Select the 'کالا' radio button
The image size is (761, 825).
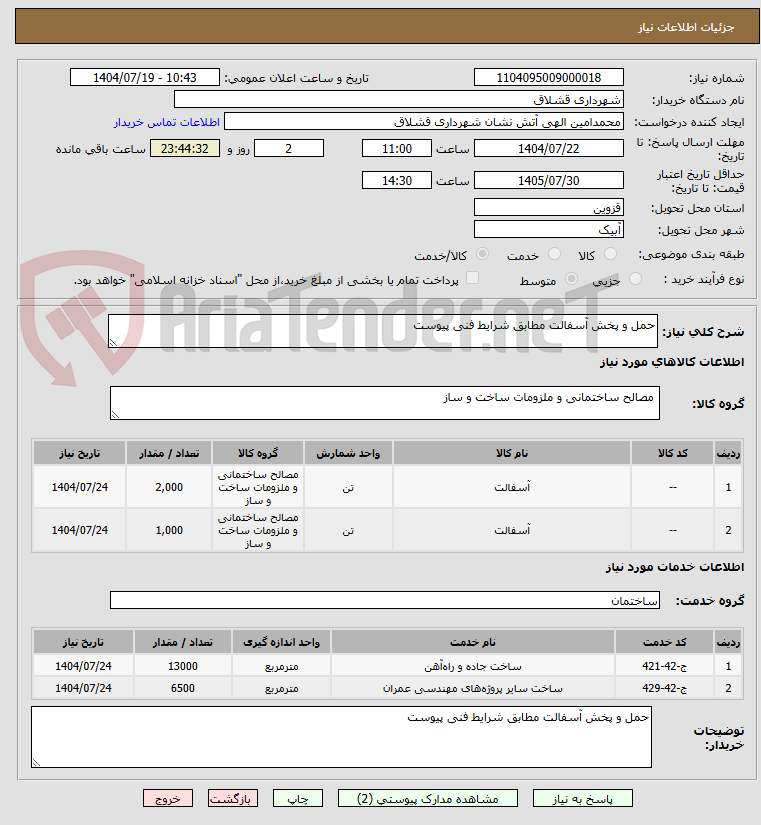coord(610,254)
